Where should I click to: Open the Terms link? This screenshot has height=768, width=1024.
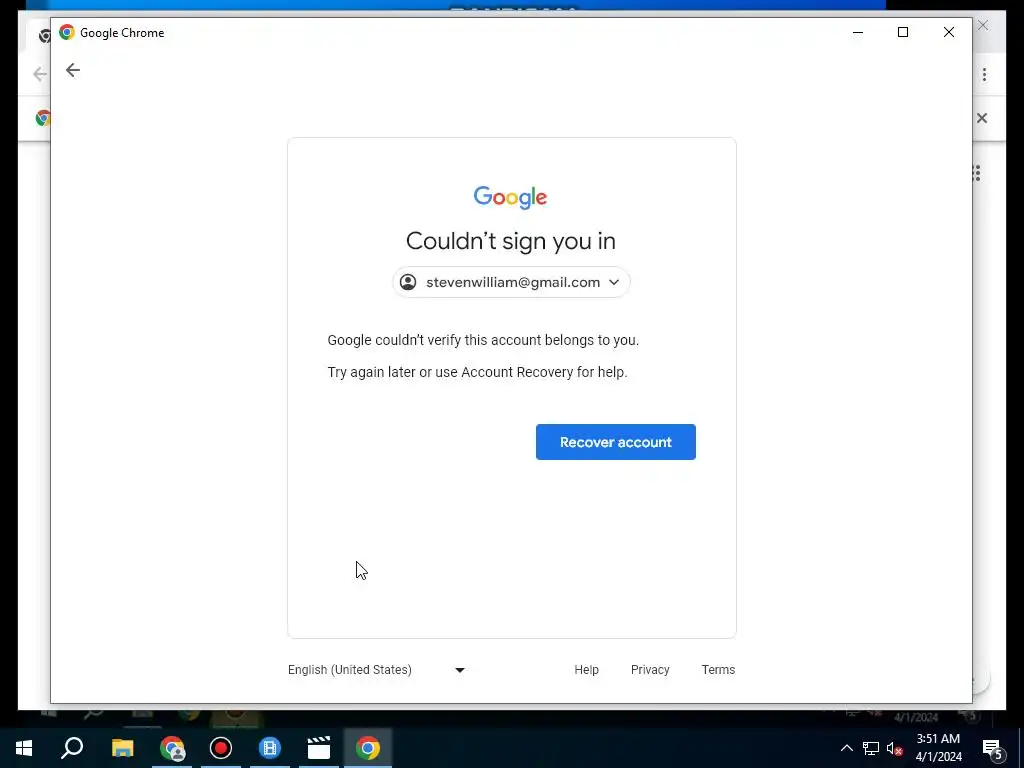718,669
